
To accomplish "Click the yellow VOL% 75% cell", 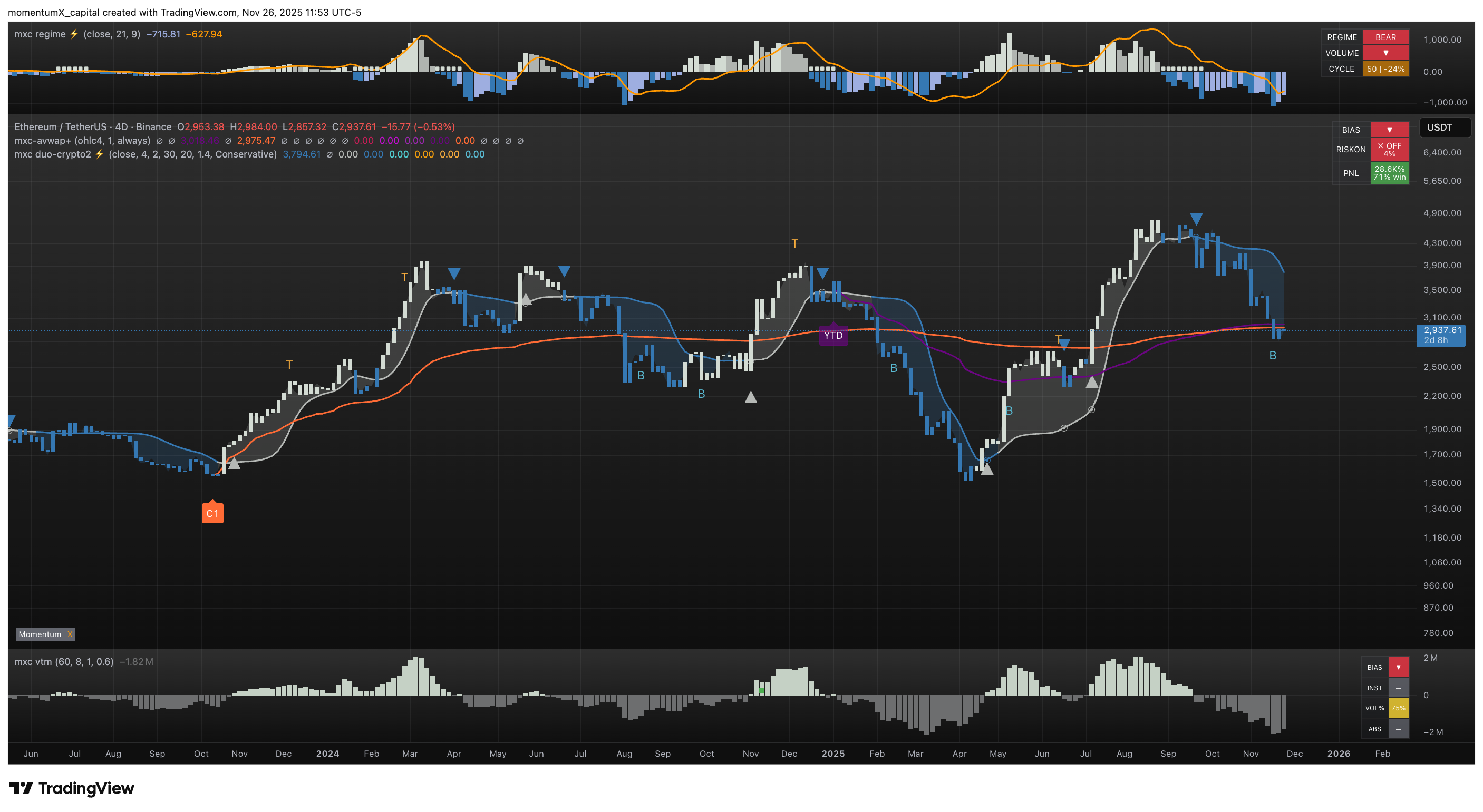I will (1398, 708).
